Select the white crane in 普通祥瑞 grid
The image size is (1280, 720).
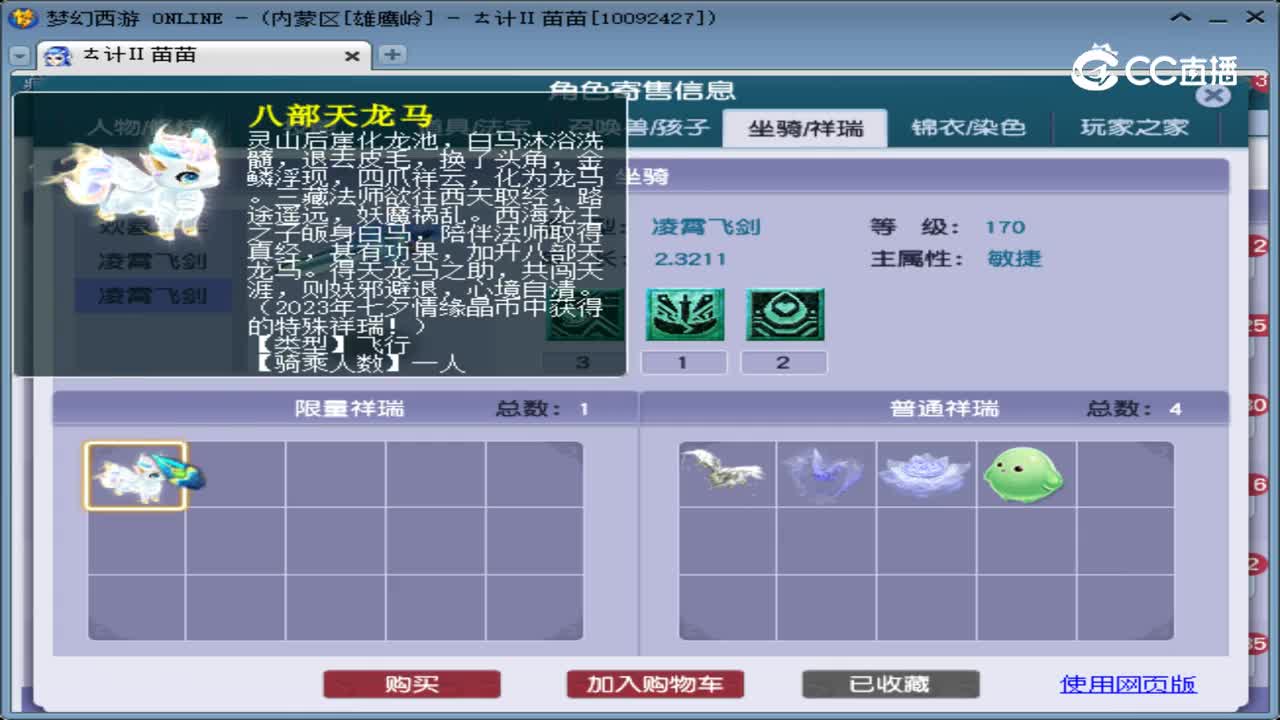tap(724, 473)
